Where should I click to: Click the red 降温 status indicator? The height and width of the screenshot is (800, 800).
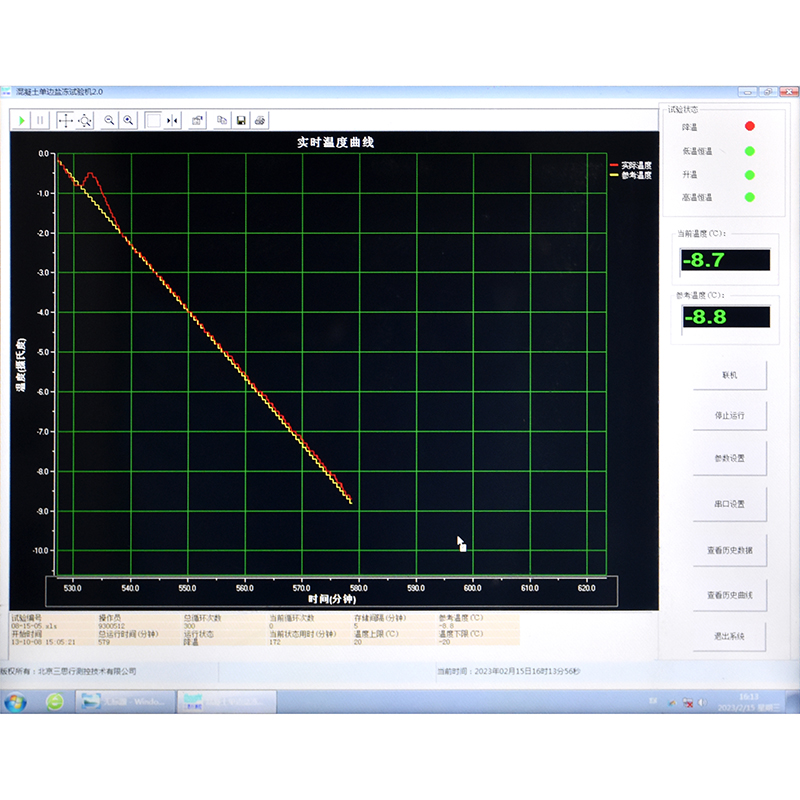pos(749,127)
